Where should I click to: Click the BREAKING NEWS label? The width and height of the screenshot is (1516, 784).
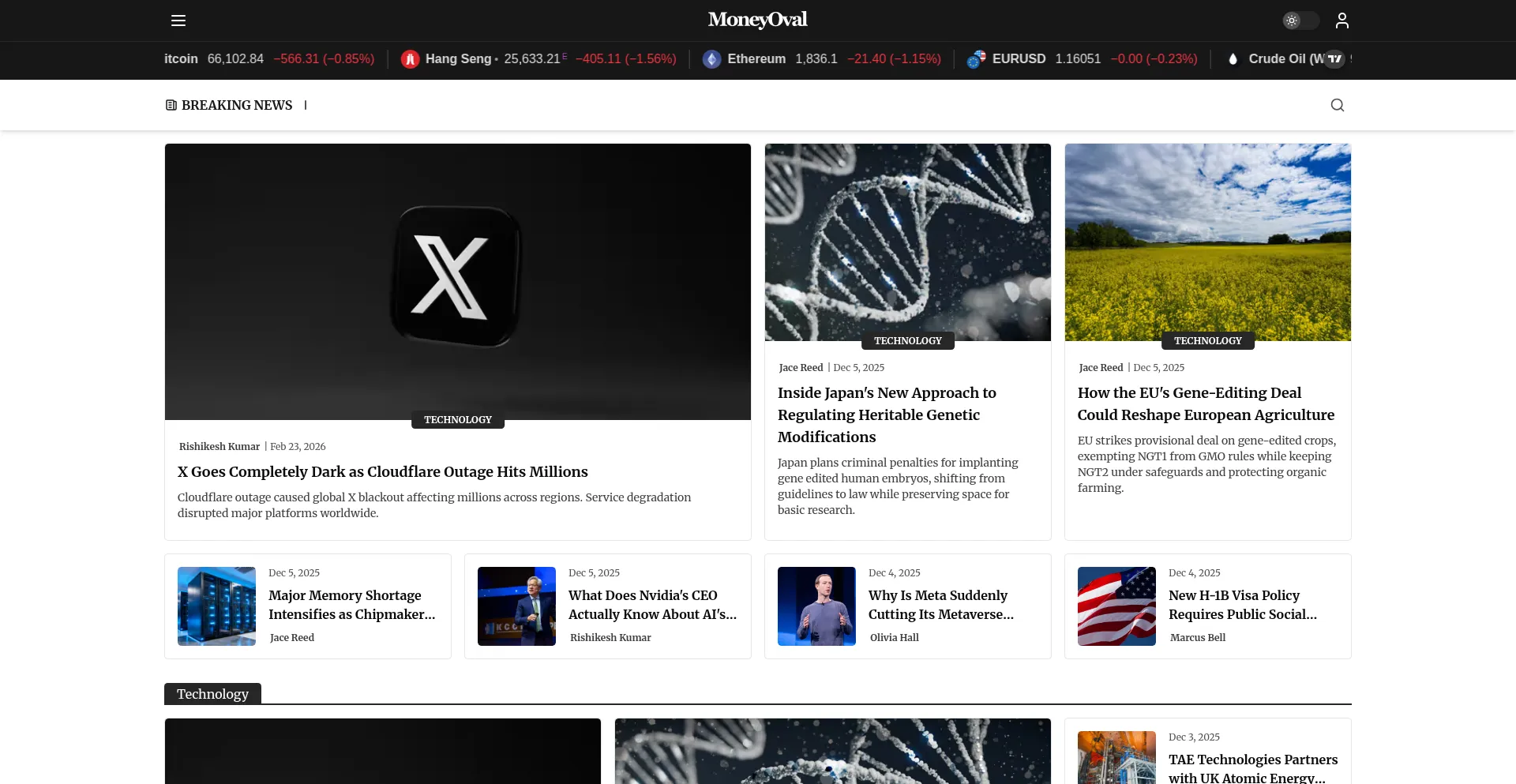(x=237, y=105)
